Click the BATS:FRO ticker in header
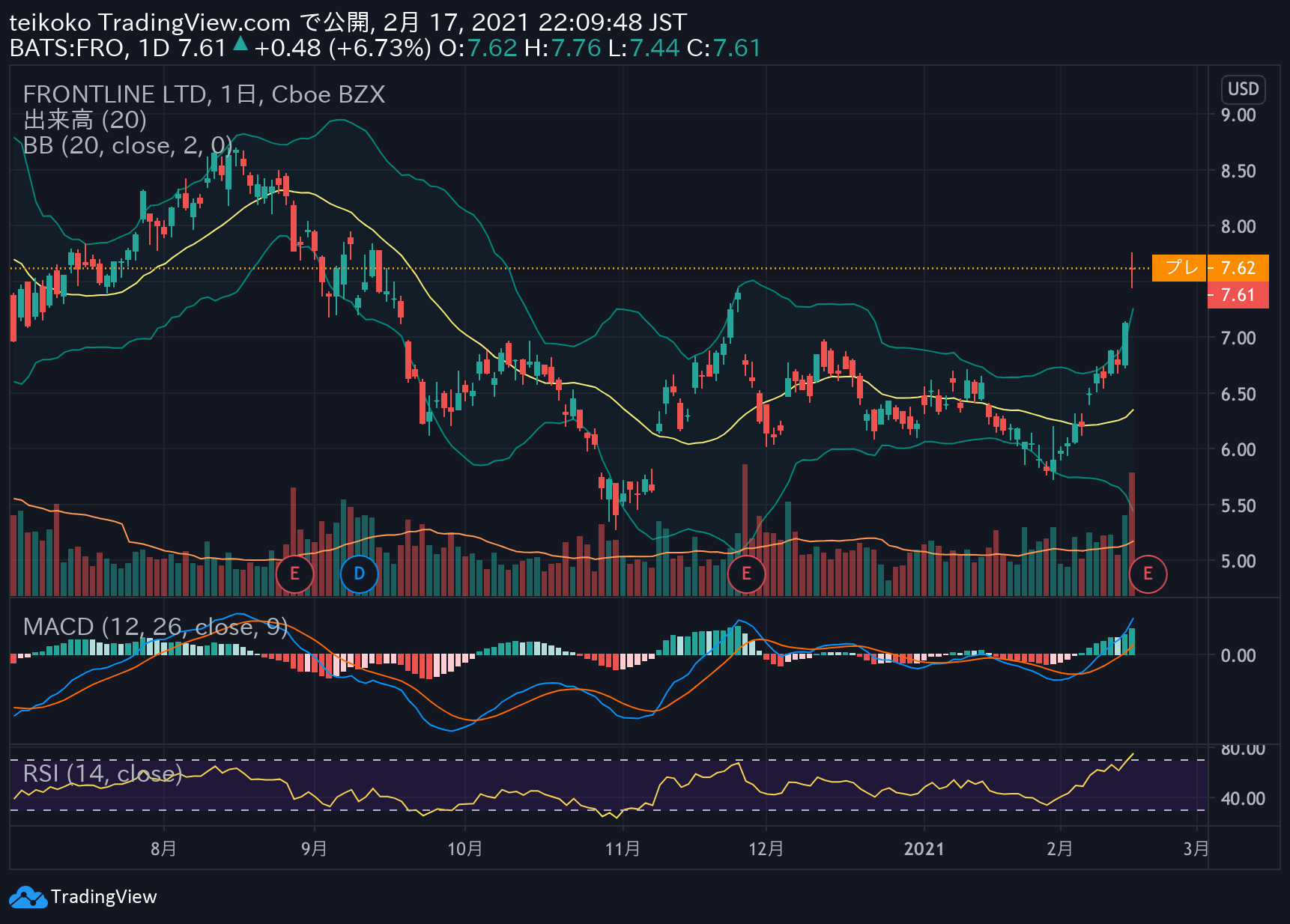Image resolution: width=1290 pixels, height=924 pixels. [66, 48]
